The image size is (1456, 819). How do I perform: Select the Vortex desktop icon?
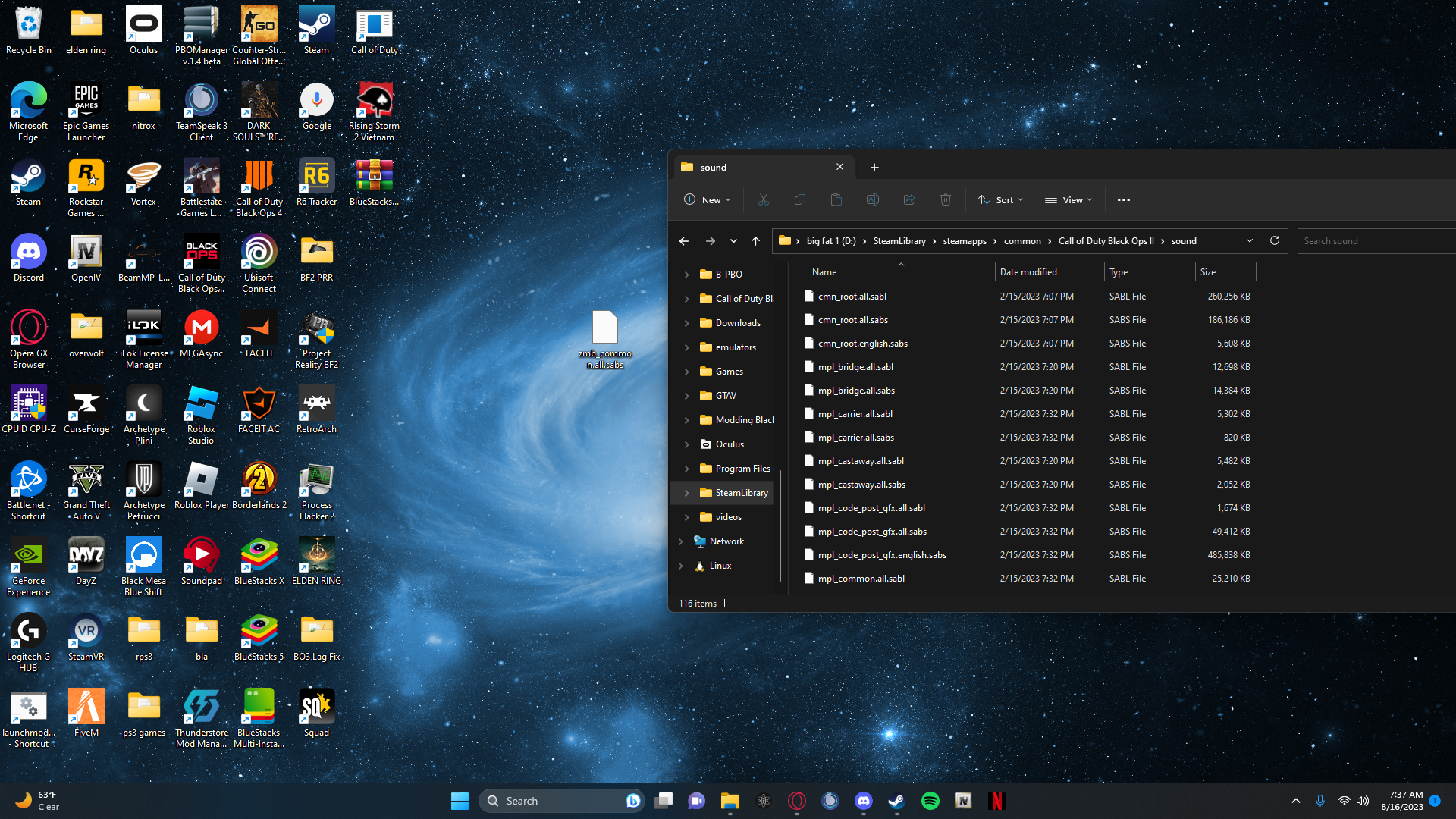click(x=143, y=183)
